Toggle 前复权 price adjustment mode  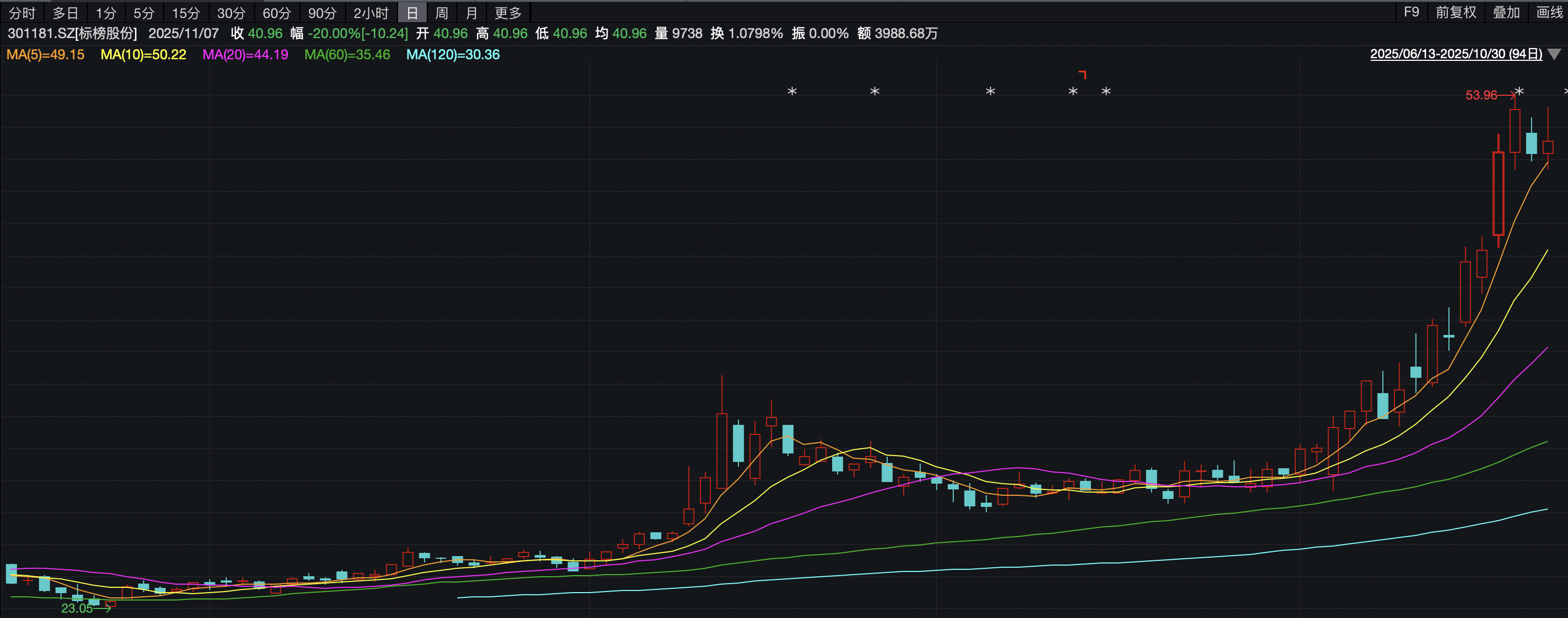1456,12
